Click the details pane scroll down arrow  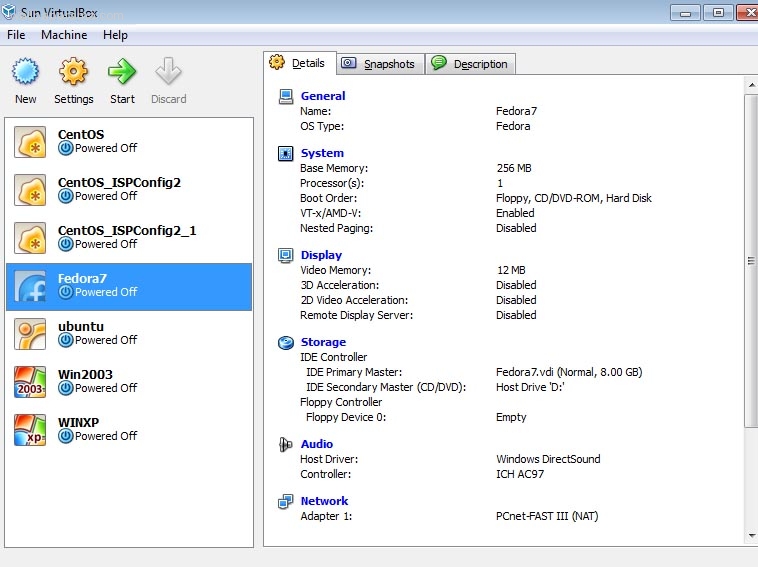click(752, 535)
